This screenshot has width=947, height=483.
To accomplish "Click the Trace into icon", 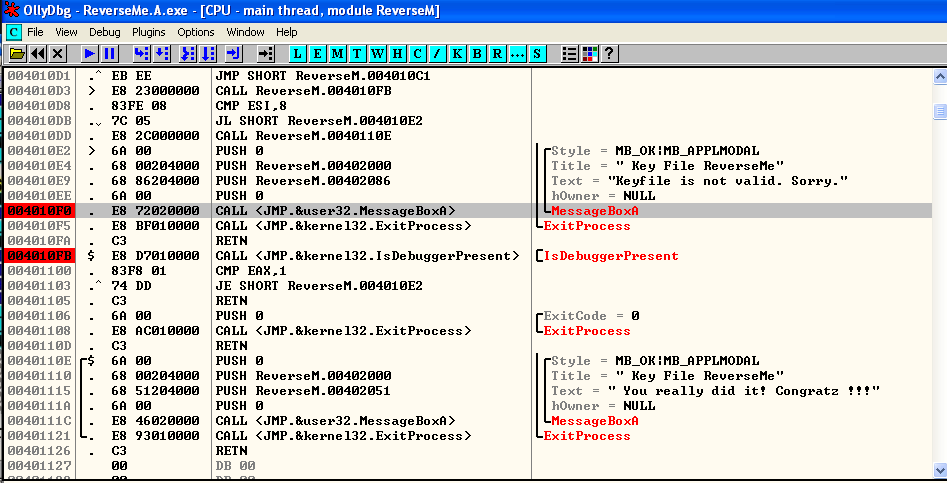I will 188,54.
